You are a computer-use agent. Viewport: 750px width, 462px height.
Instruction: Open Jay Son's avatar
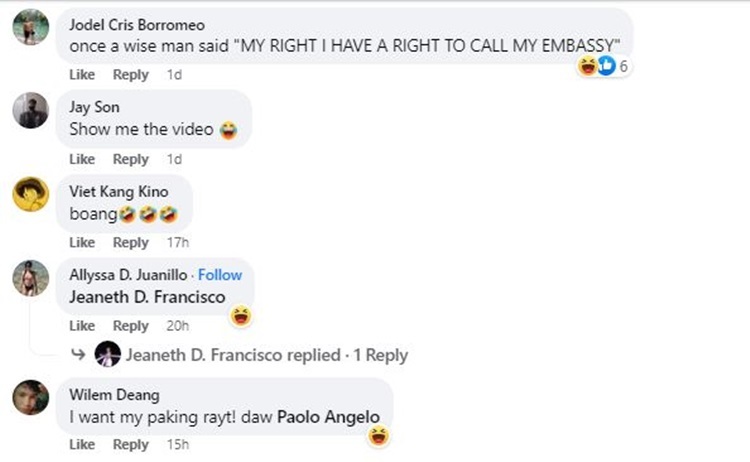click(x=31, y=110)
